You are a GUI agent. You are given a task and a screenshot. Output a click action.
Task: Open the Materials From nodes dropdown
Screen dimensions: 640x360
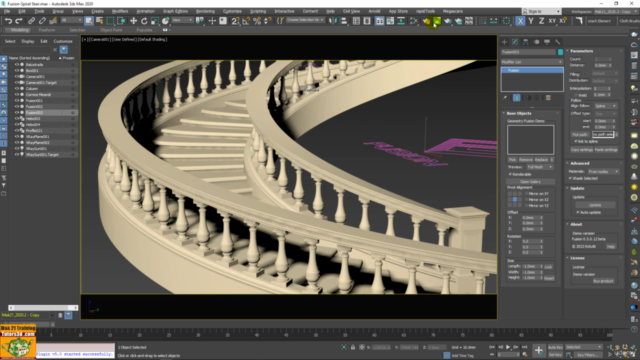point(603,172)
